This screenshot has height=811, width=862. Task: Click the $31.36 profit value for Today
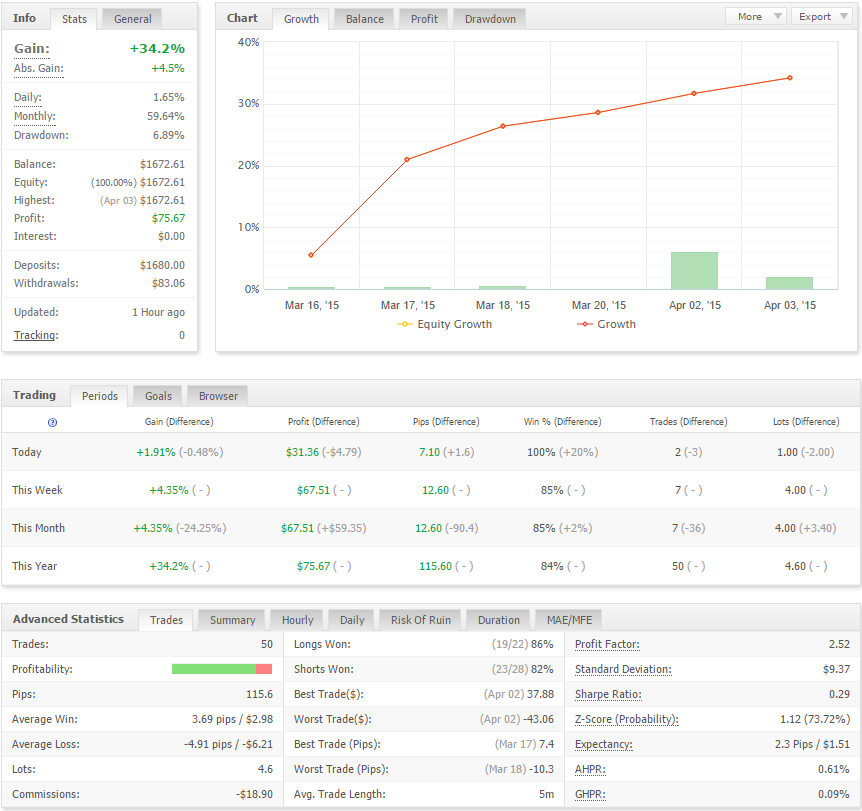click(x=302, y=452)
